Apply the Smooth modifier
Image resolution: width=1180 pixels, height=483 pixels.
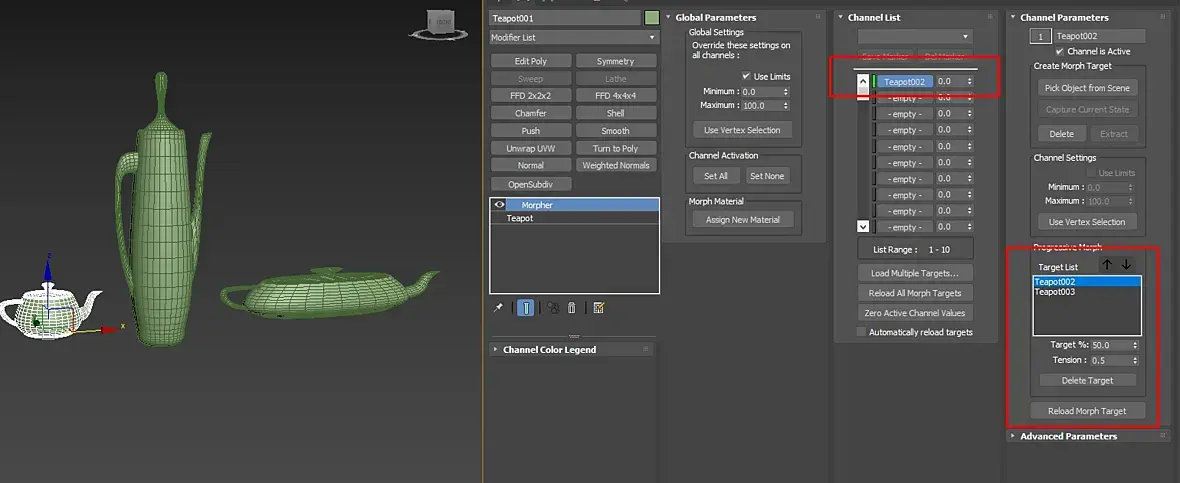coord(616,130)
